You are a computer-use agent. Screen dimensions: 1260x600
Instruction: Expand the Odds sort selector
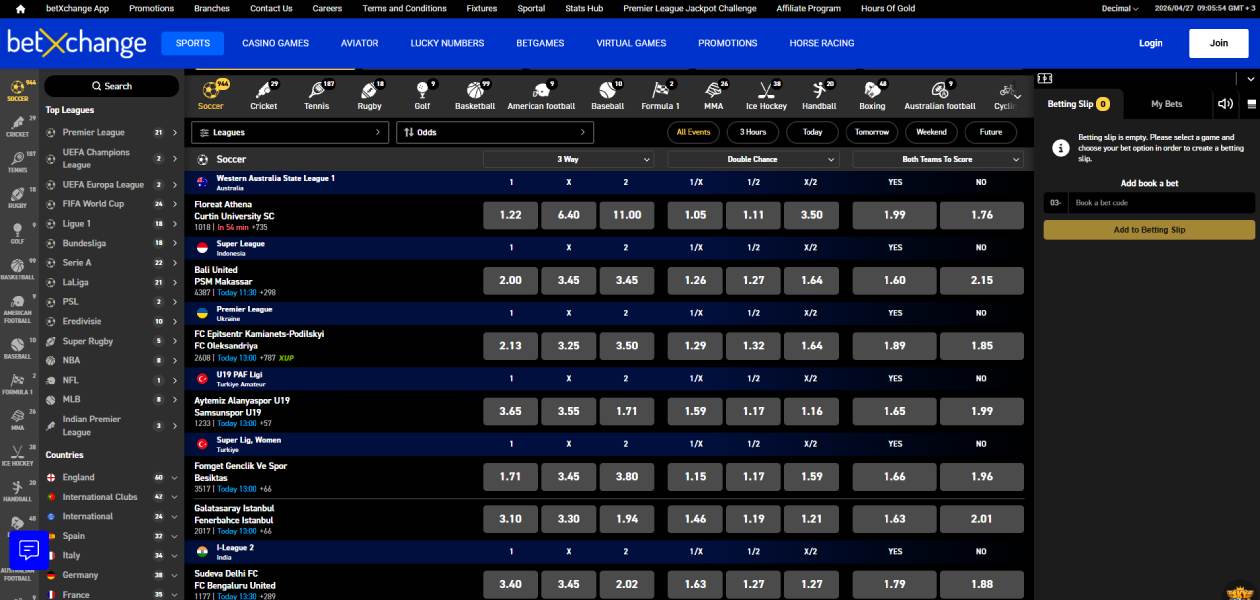click(495, 132)
